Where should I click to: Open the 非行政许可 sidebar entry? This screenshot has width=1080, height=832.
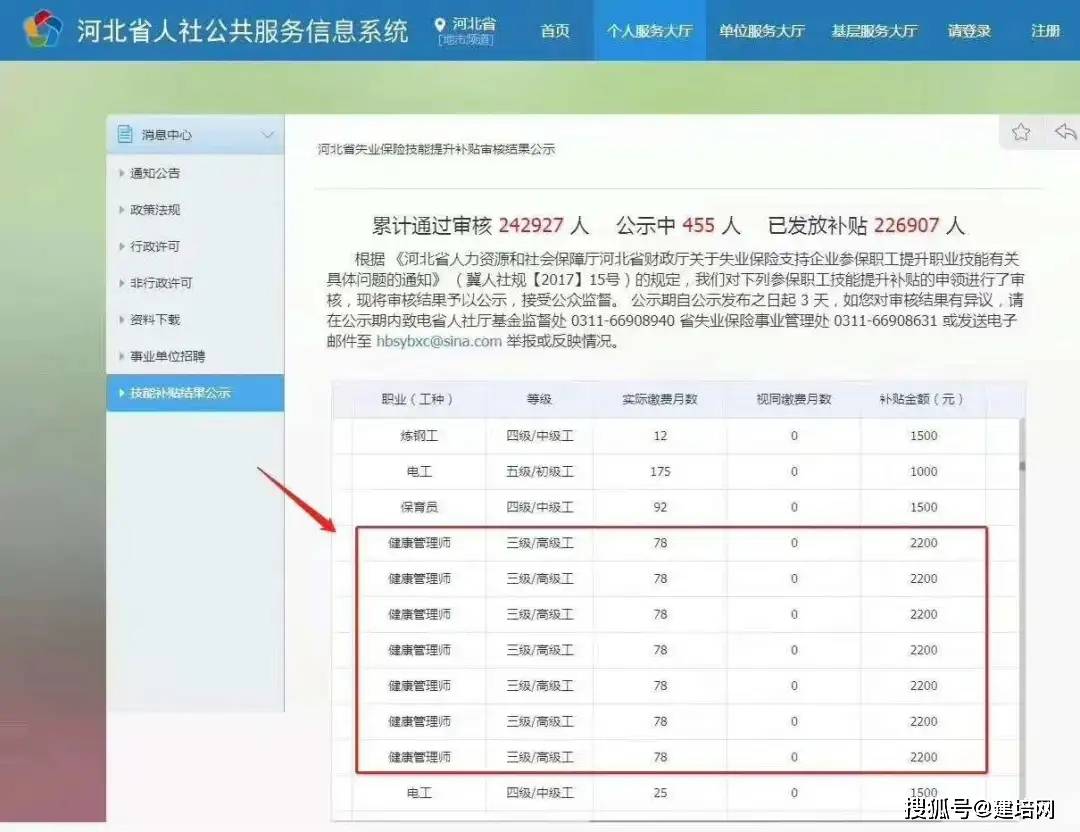click(x=161, y=283)
